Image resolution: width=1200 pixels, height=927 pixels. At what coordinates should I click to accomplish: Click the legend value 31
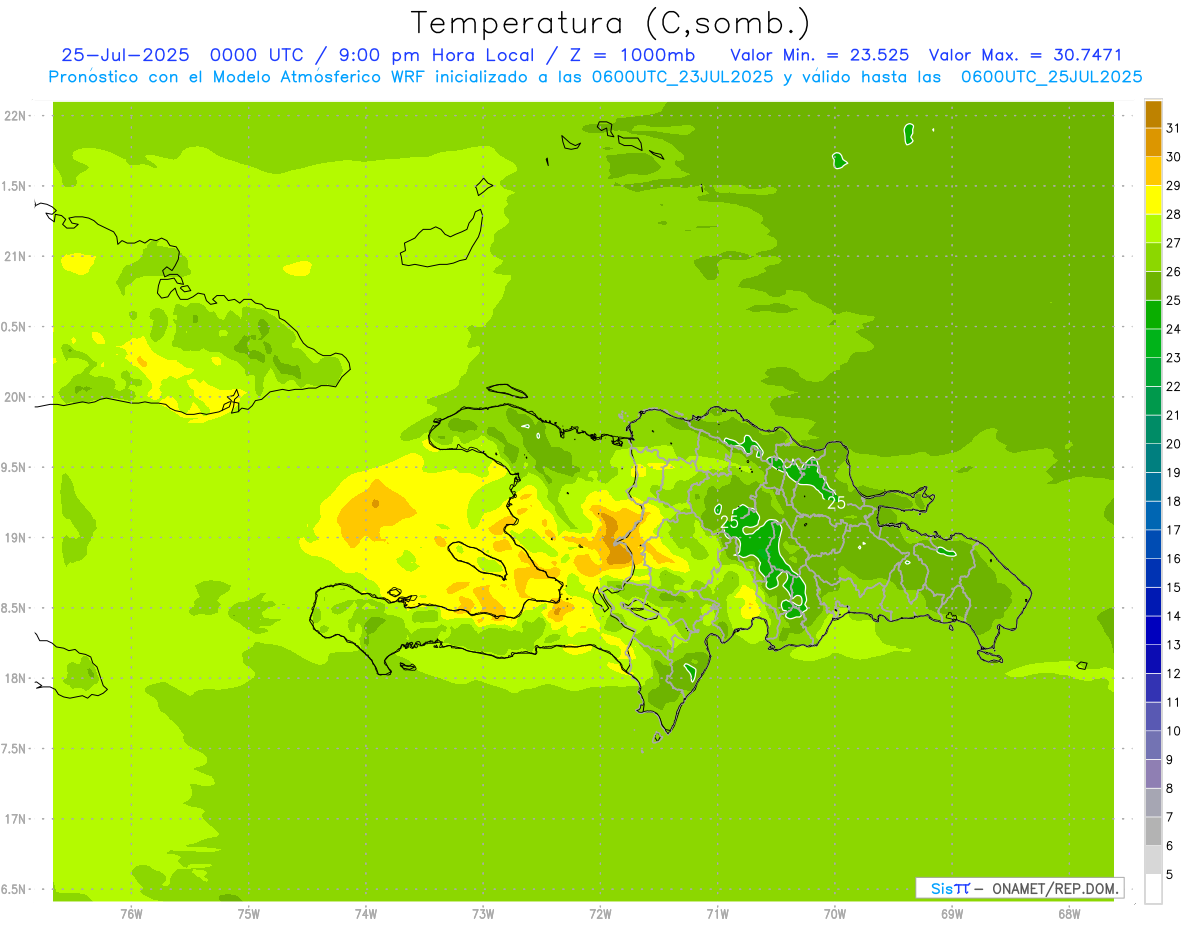tap(1173, 128)
